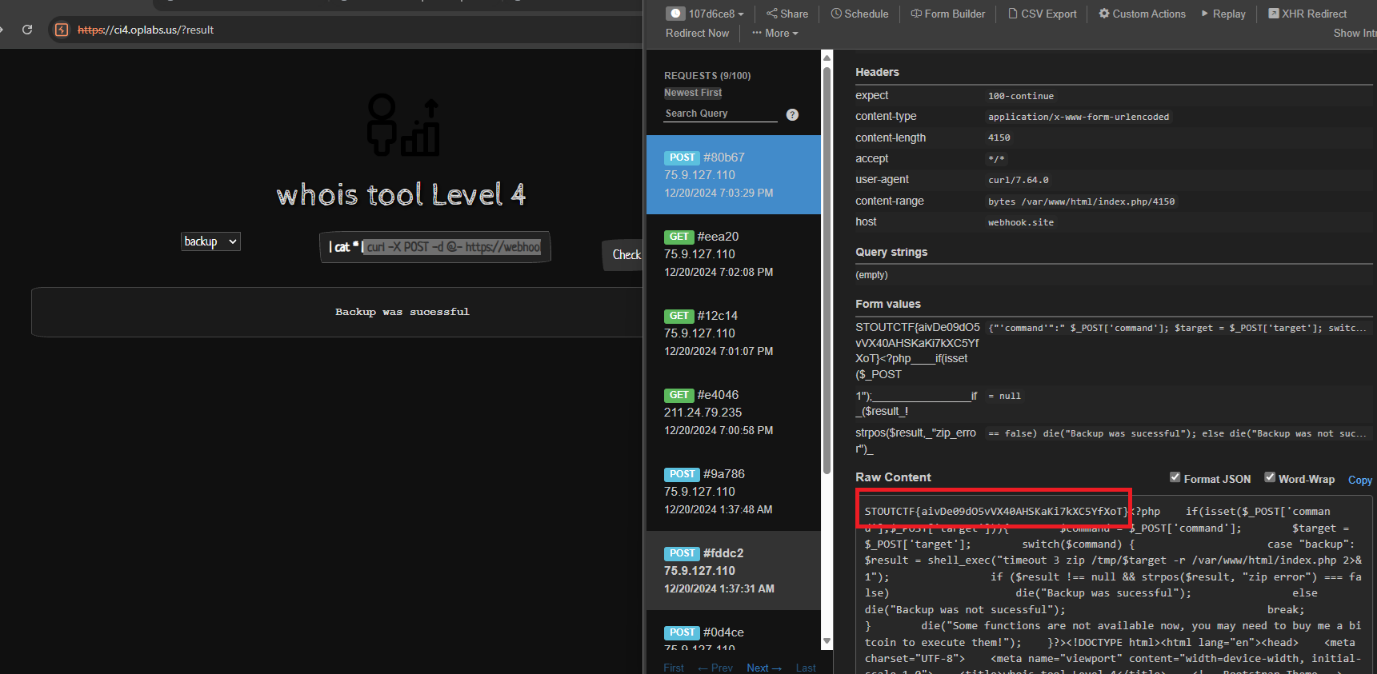Open Custom Actions
The width and height of the screenshot is (1377, 674).
[x=1142, y=14]
